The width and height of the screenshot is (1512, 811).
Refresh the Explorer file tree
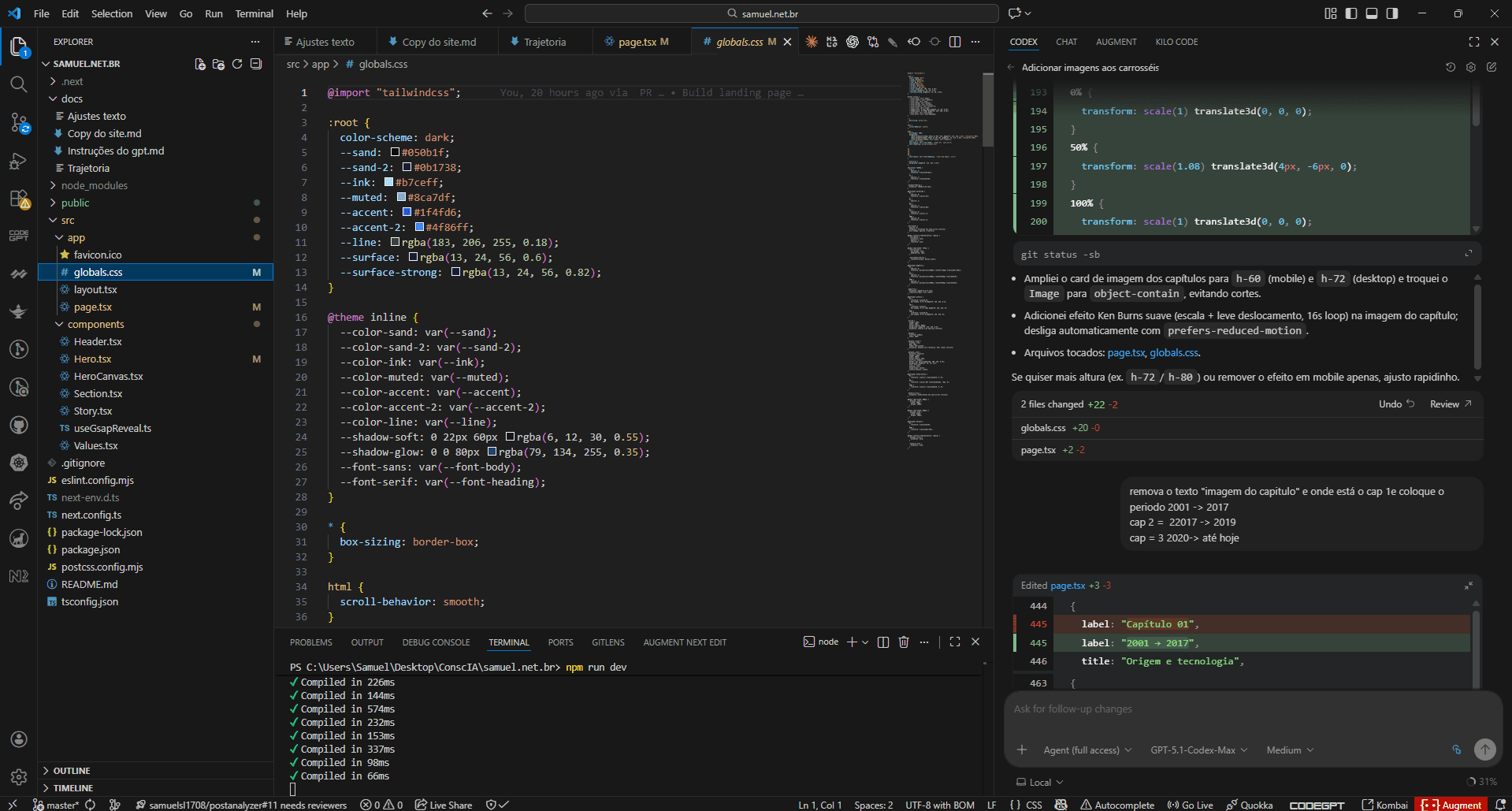pyautogui.click(x=237, y=64)
